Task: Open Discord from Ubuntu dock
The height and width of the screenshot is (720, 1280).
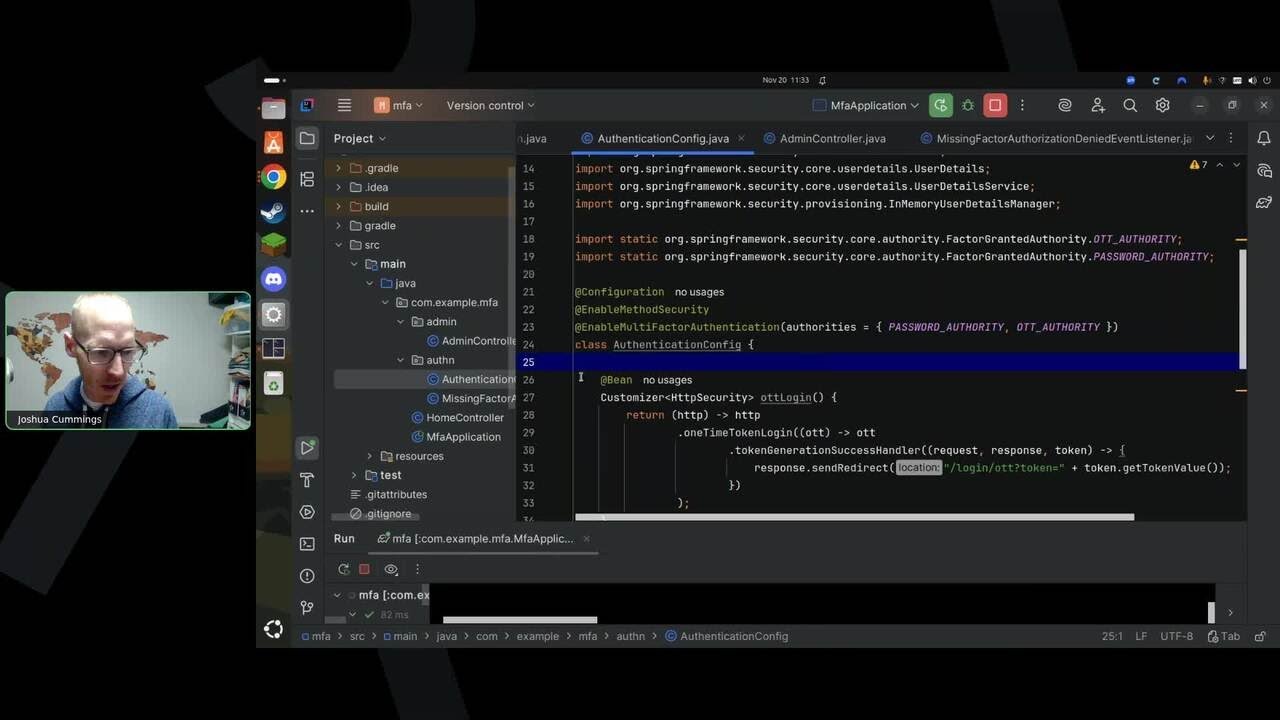Action: click(273, 279)
